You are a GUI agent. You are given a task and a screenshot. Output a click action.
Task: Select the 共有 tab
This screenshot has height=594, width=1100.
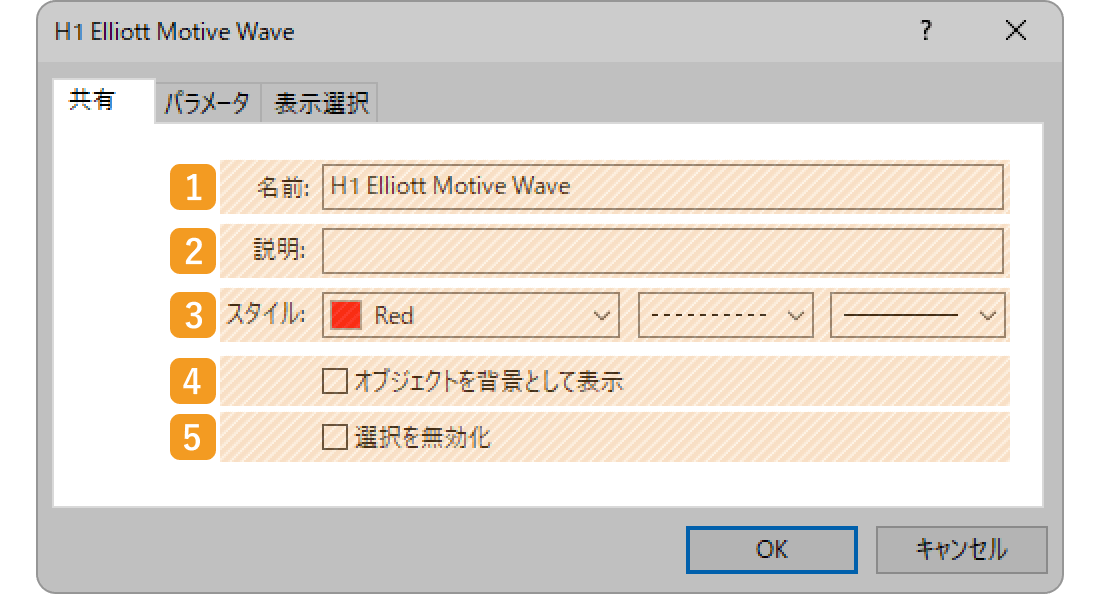(x=92, y=102)
